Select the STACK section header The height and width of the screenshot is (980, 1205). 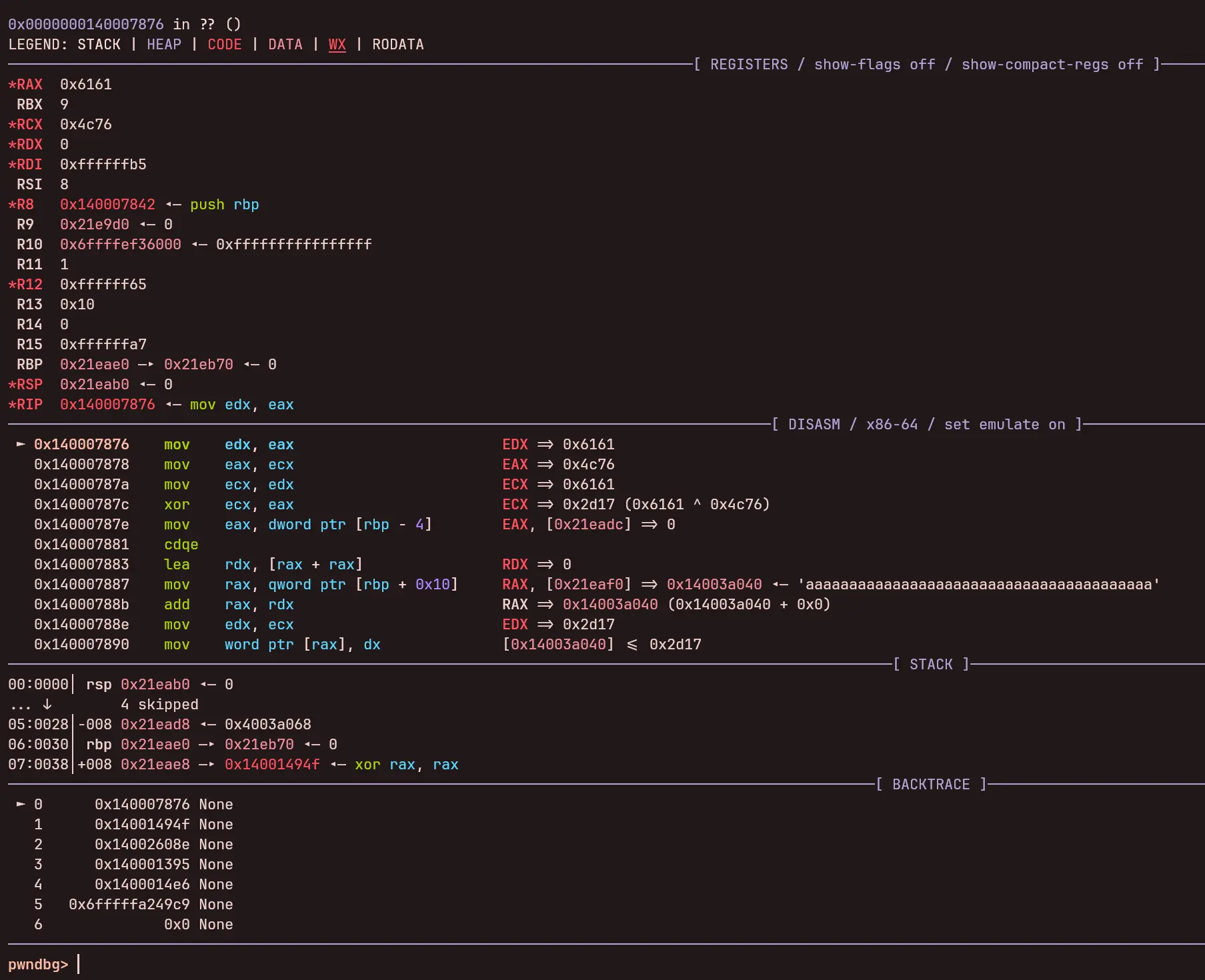(x=930, y=665)
